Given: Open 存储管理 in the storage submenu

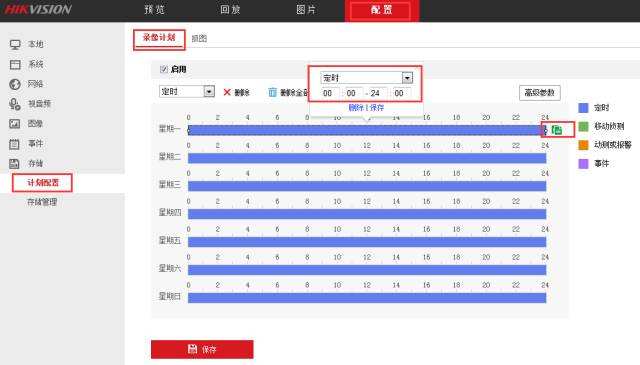Looking at the screenshot, I should 42,202.
